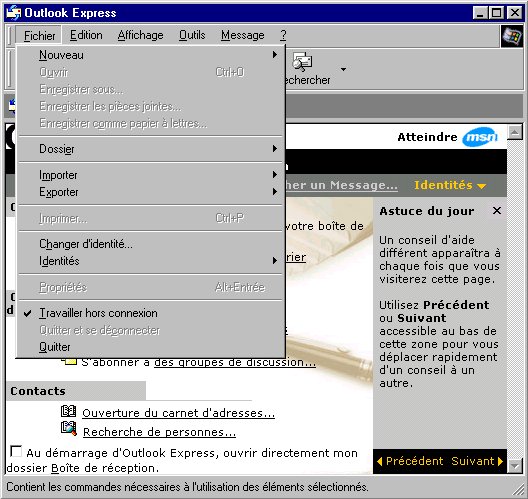Close the Astuce du jour pane

pos(497,211)
